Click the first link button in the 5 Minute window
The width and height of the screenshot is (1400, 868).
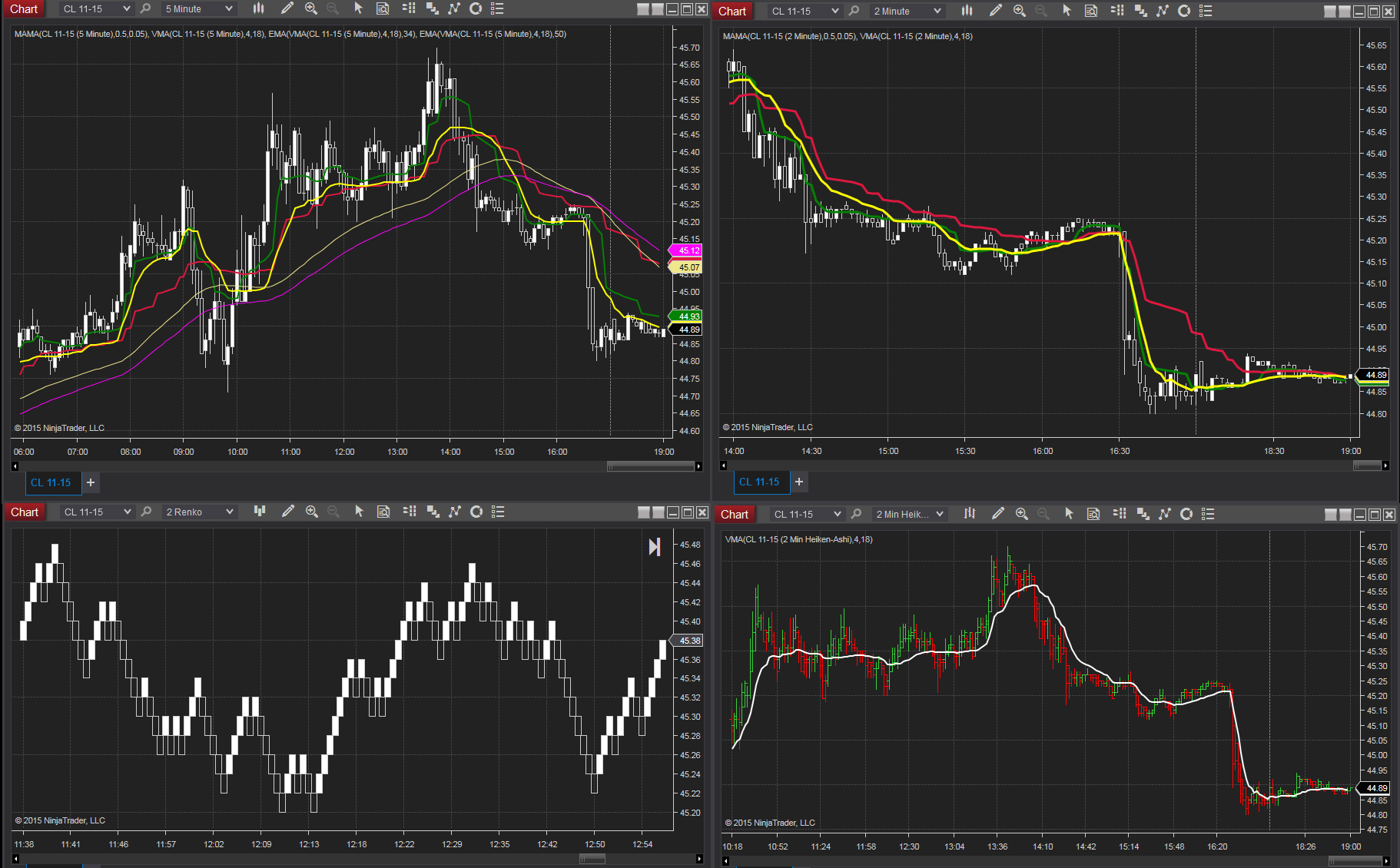[643, 9]
